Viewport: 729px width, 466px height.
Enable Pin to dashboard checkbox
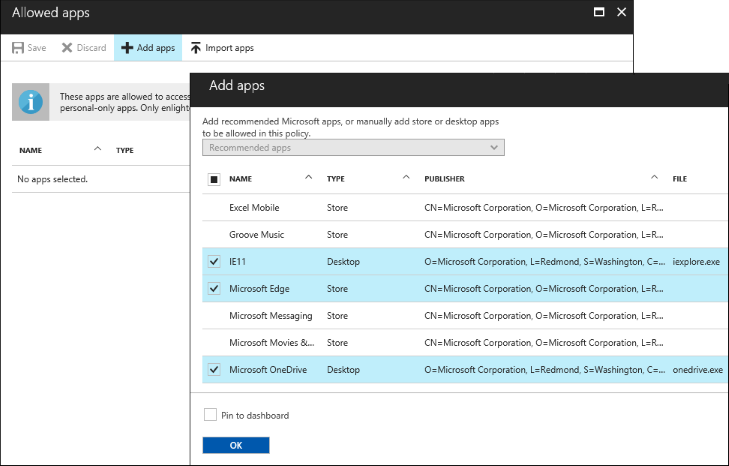(x=210, y=415)
